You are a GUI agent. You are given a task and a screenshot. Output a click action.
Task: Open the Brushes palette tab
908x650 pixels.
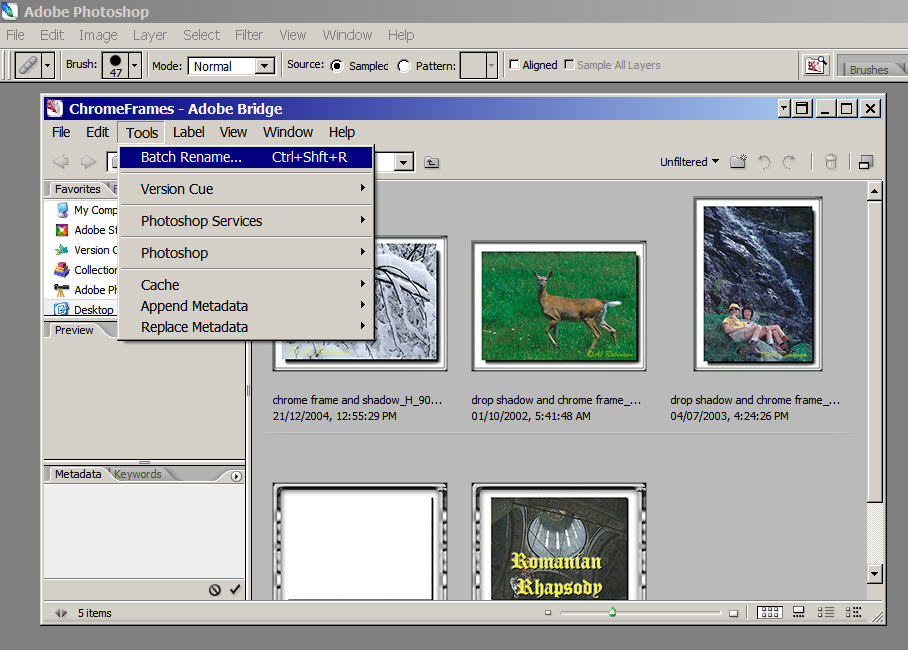coord(868,69)
